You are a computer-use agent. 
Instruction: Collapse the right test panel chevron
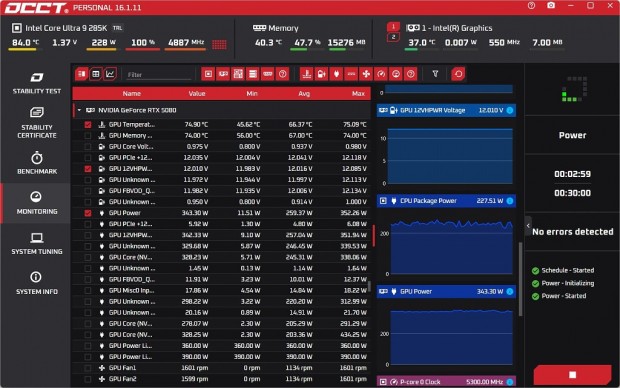[x=528, y=226]
